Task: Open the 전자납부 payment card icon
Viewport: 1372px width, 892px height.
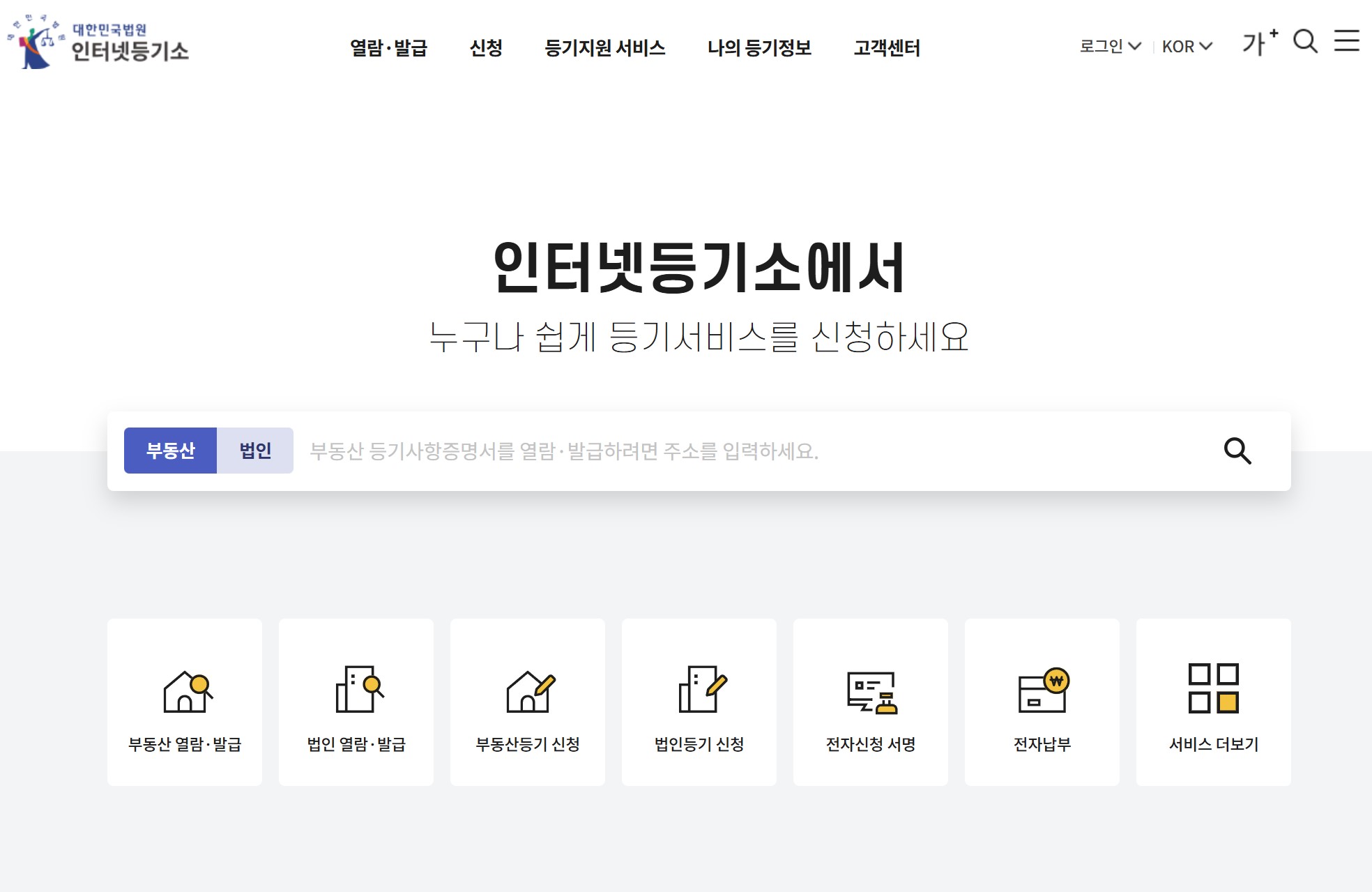Action: [x=1043, y=690]
